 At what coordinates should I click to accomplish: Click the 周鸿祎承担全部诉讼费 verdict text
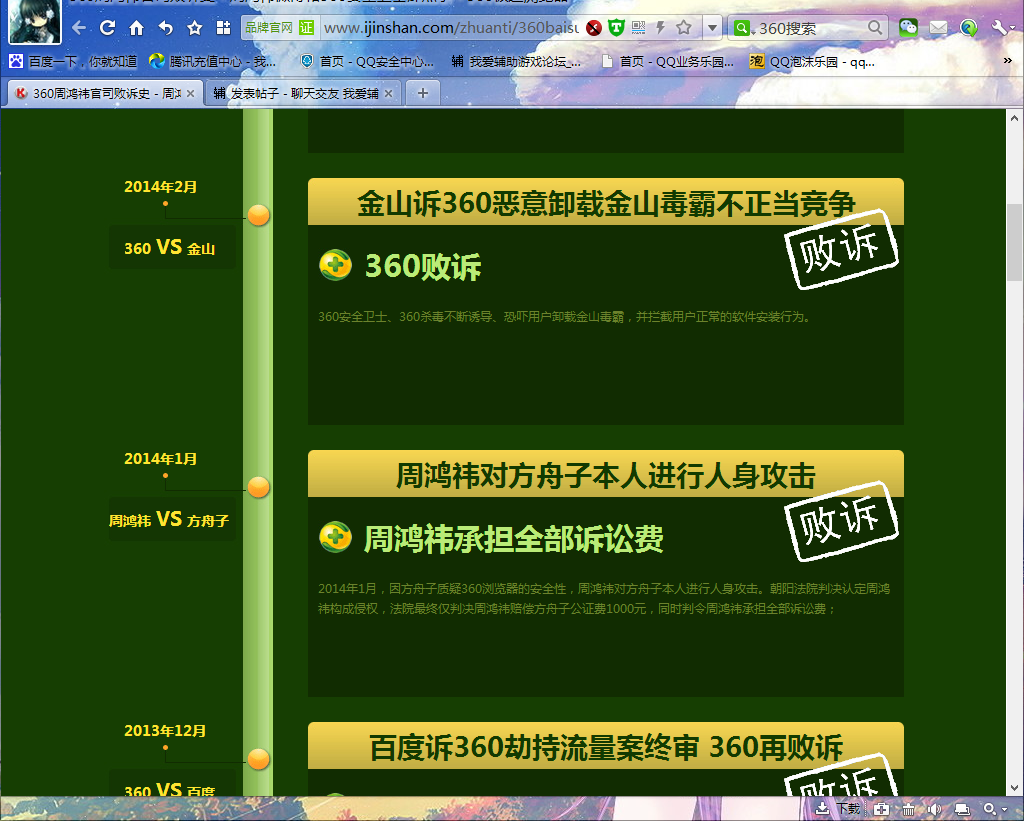(513, 539)
